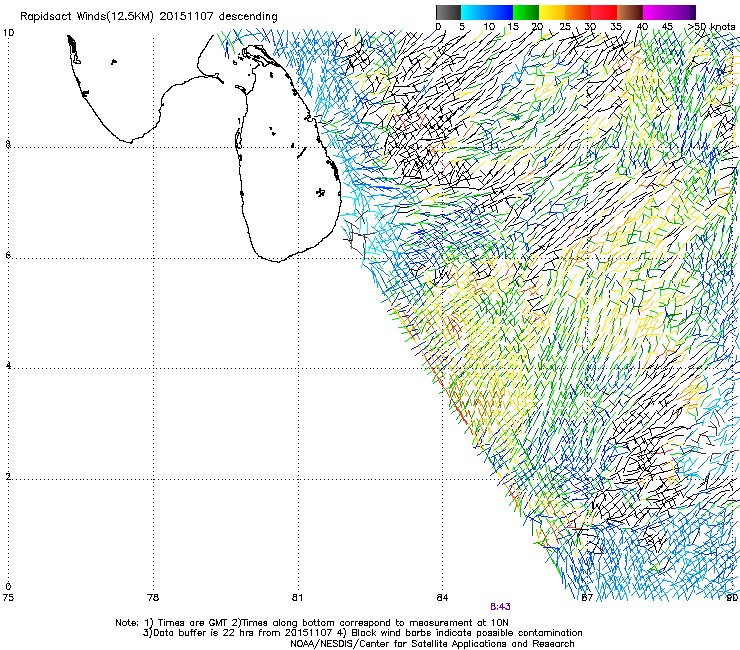
Task: Click the 'Black wind barbs indicate possible contamination' note
Action: [x=467, y=633]
